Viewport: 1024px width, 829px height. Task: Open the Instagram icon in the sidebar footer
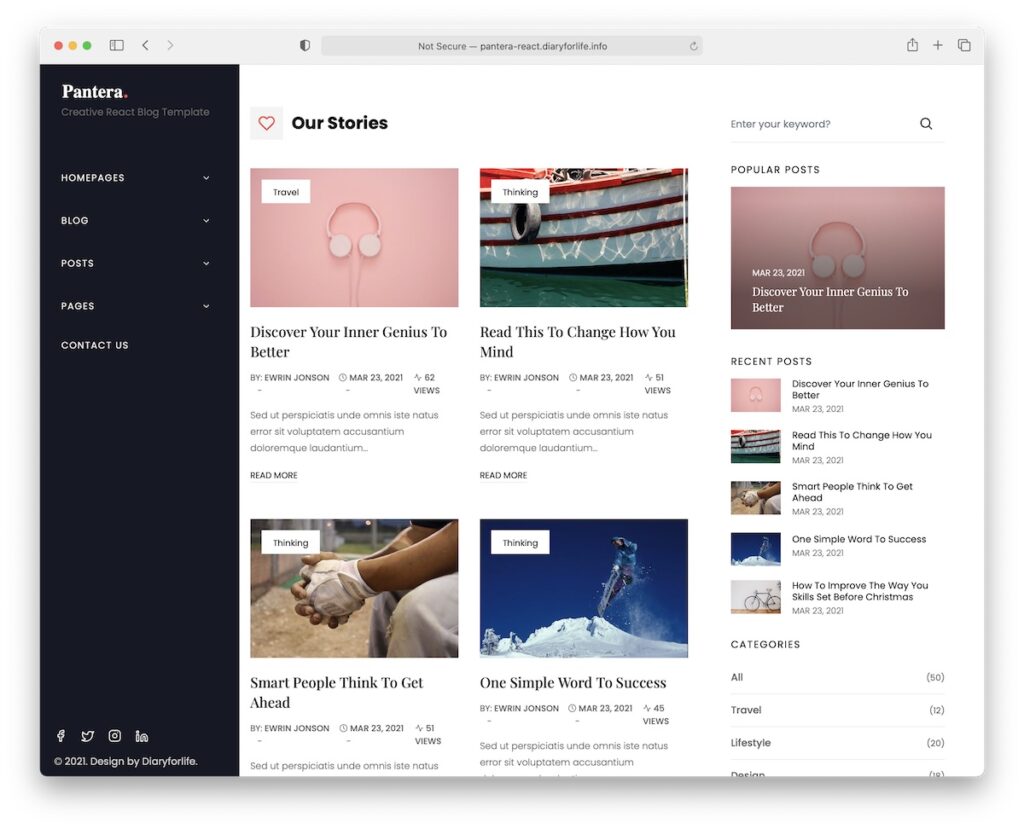tap(114, 735)
